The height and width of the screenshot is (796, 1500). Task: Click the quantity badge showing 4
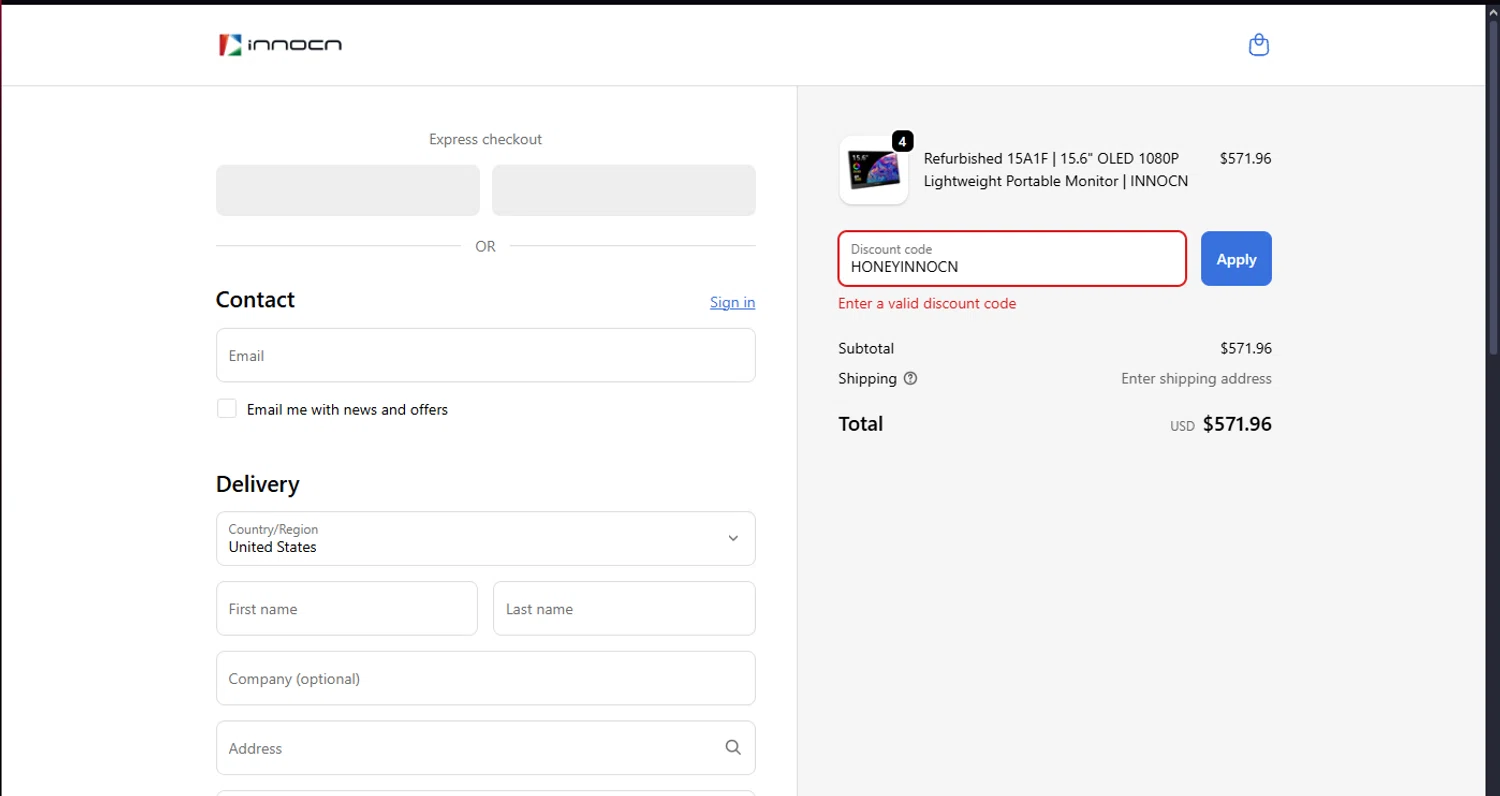tap(902, 142)
